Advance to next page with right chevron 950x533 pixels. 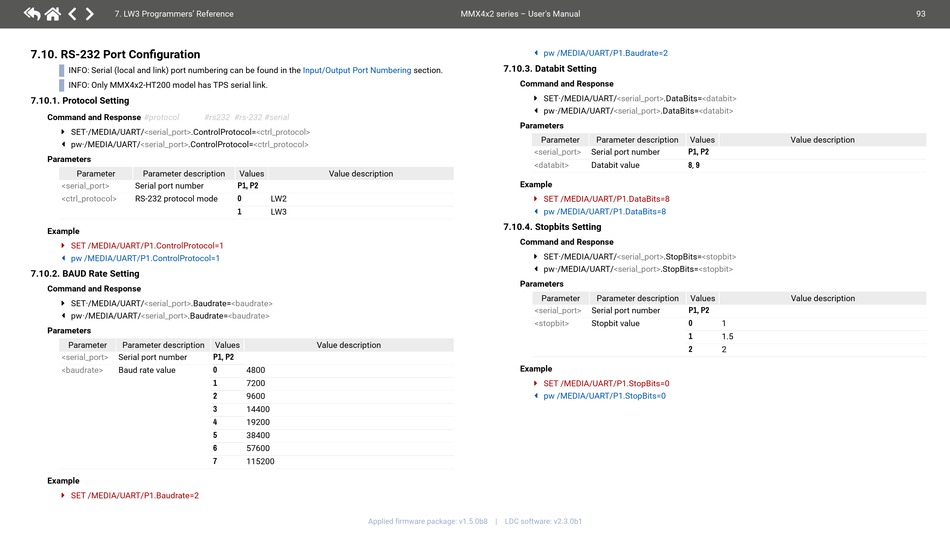(90, 14)
